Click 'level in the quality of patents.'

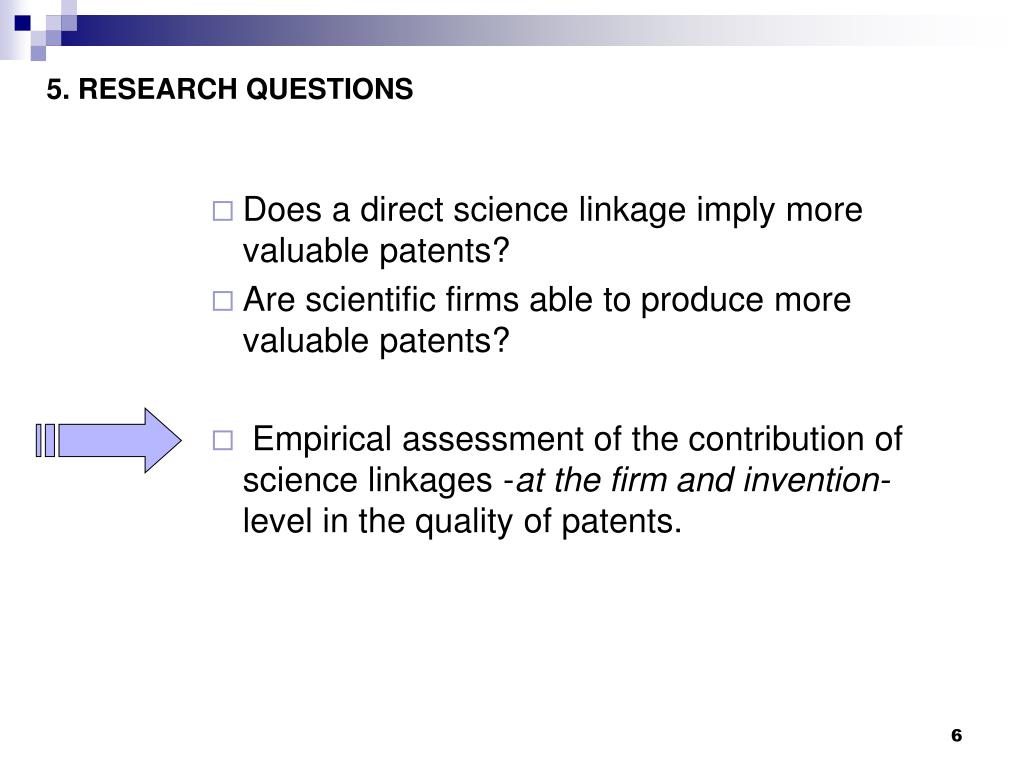pyautogui.click(x=462, y=521)
